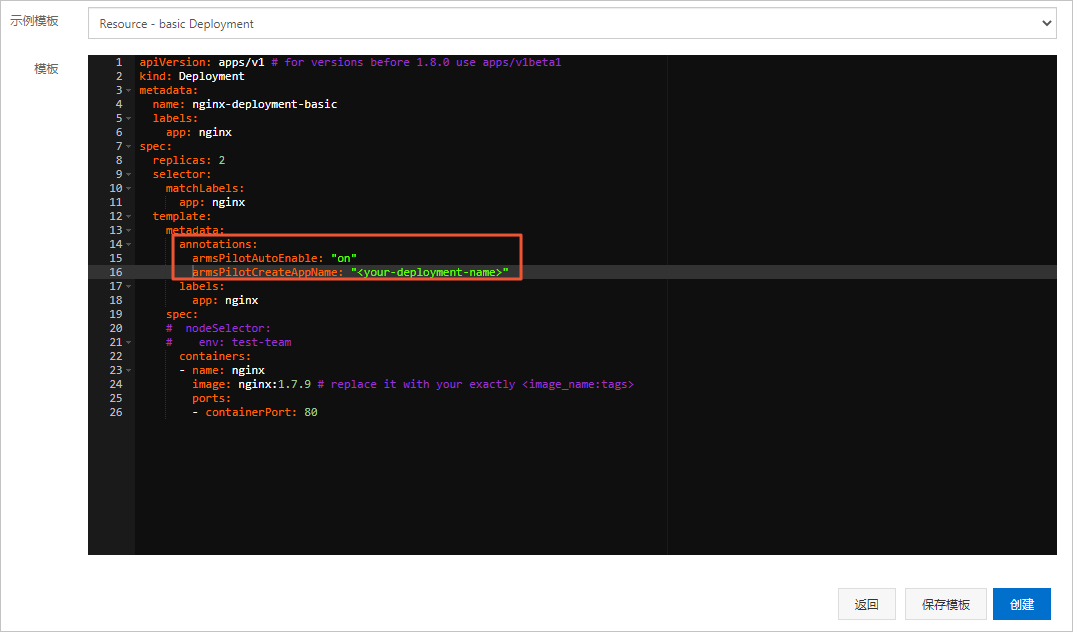1073x632 pixels.
Task: Click line number 1 in gutter
Action: tap(119, 62)
